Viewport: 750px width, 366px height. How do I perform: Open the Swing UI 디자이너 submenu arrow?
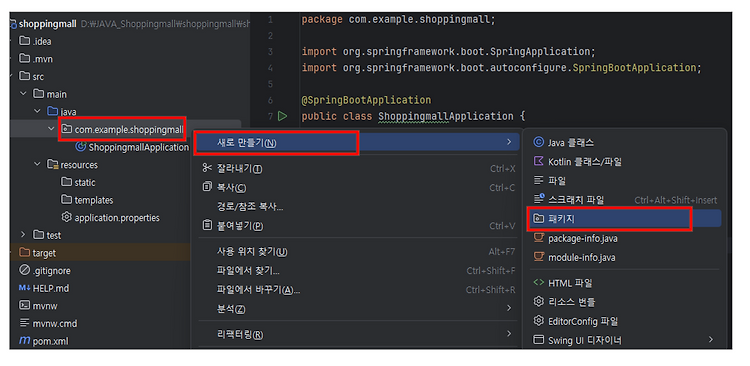710,340
